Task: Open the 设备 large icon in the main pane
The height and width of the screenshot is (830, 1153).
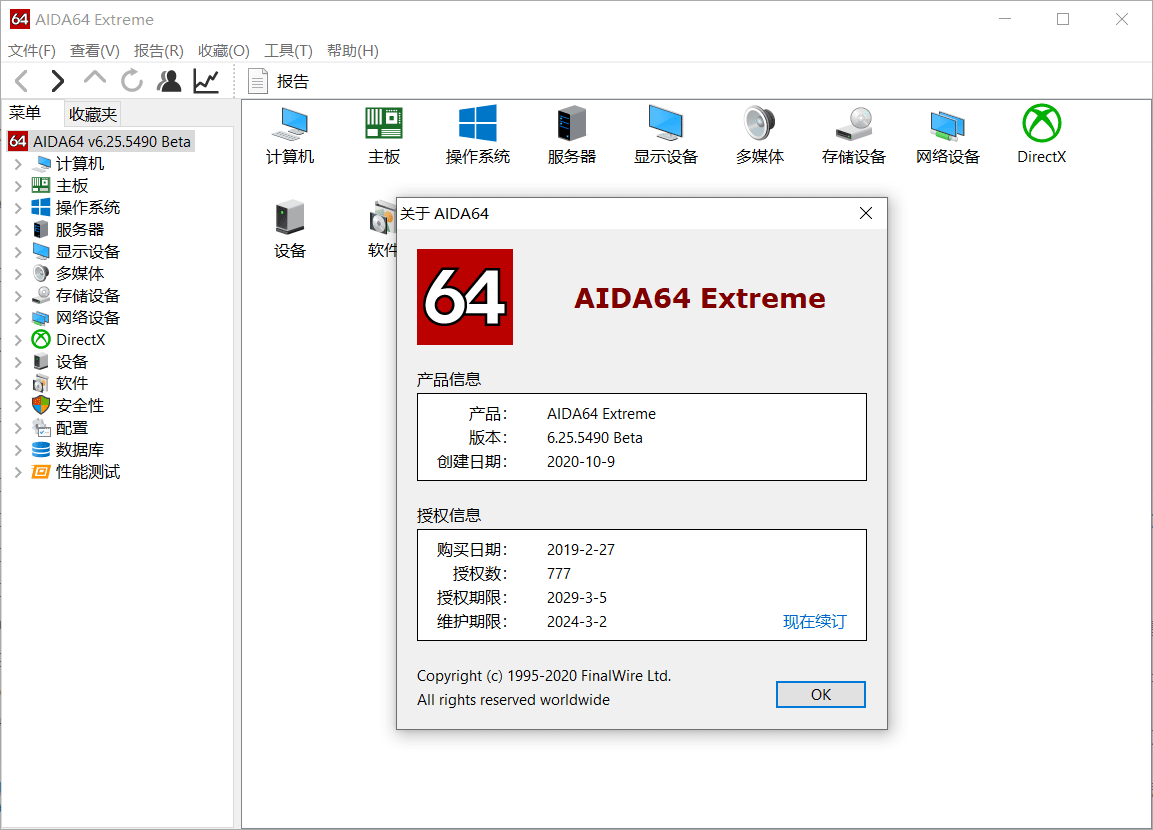Action: (x=290, y=229)
